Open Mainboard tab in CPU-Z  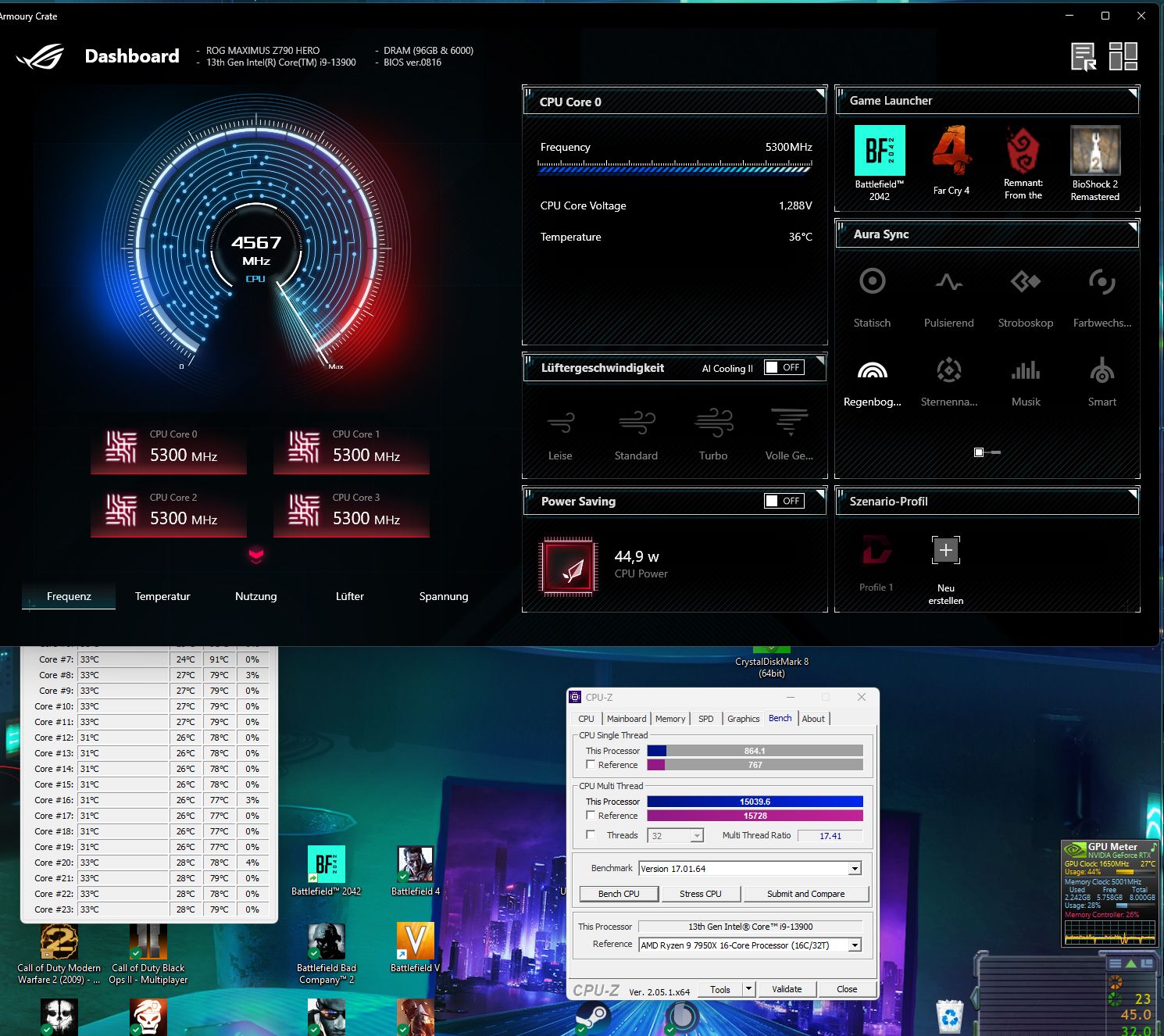[x=627, y=719]
